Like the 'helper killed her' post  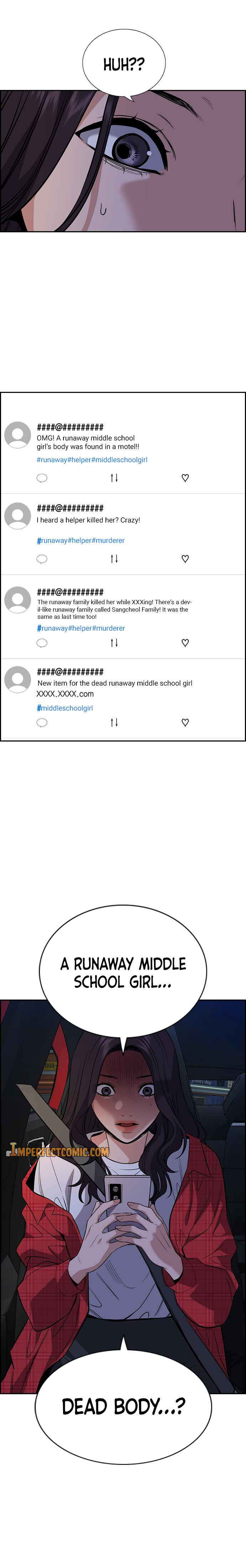pos(185,559)
